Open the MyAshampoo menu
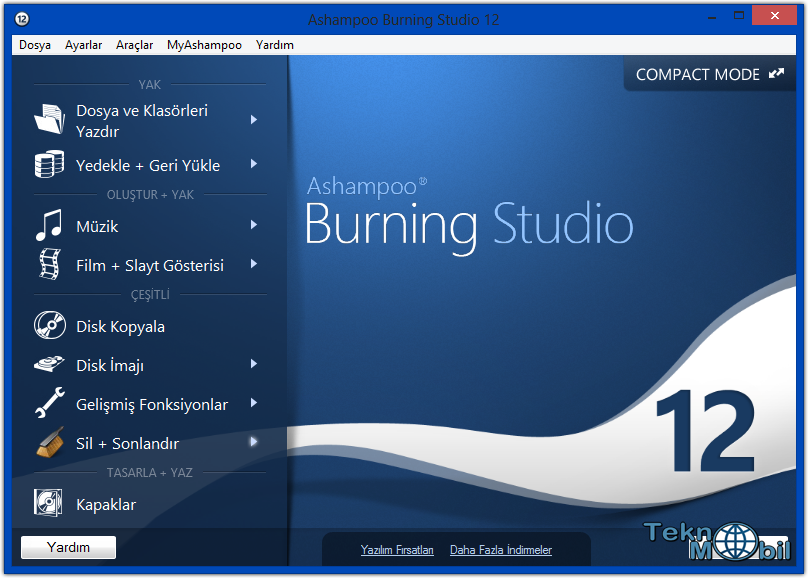 click(x=204, y=45)
